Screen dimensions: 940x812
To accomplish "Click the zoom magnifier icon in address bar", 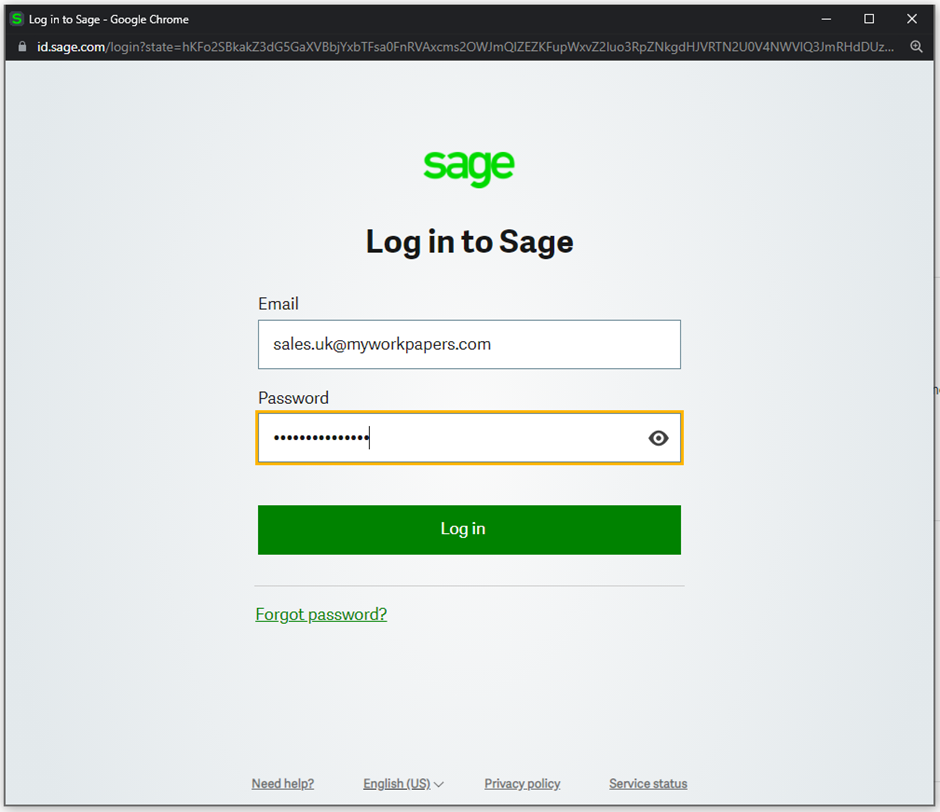I will tap(916, 47).
